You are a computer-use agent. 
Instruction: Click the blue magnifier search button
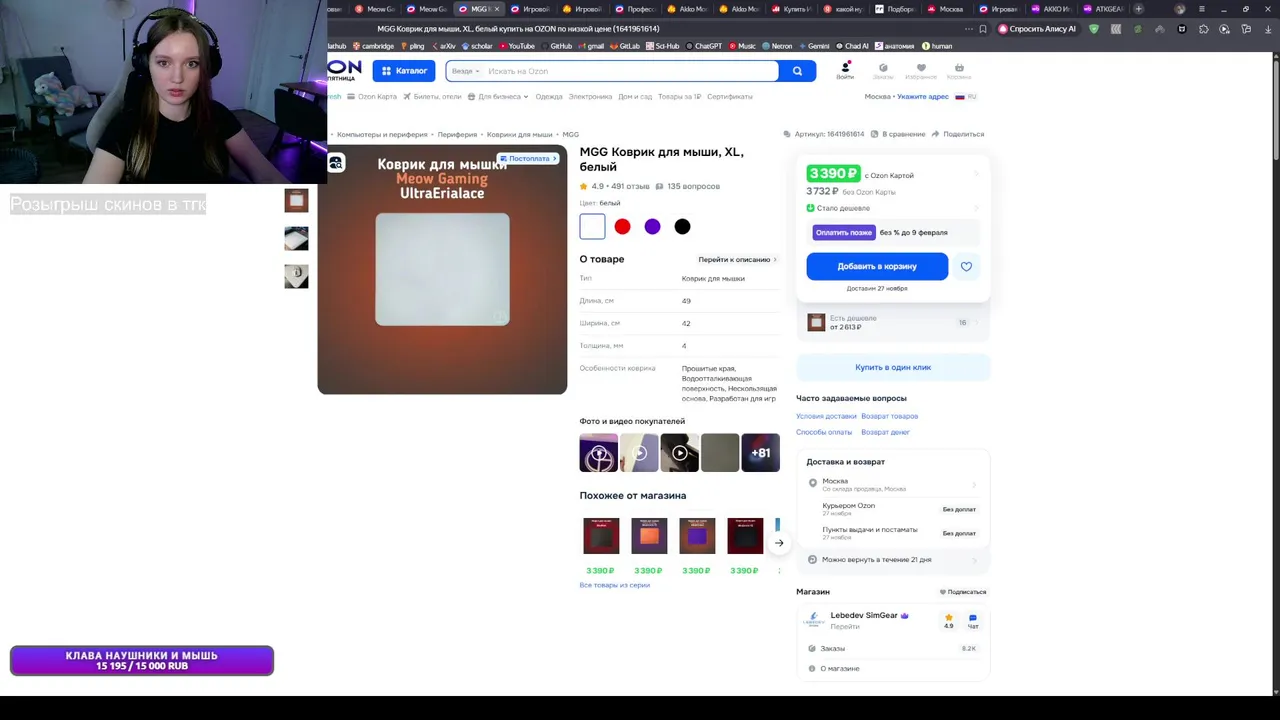pyautogui.click(x=797, y=71)
